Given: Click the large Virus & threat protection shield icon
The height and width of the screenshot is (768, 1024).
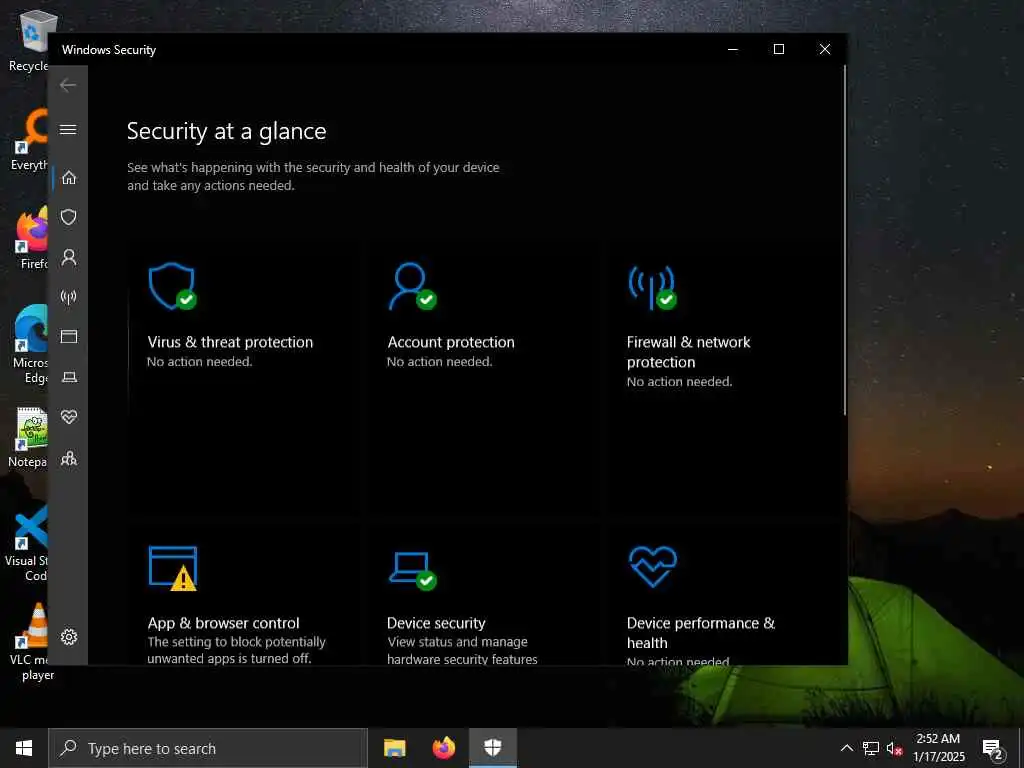Looking at the screenshot, I should pos(172,286).
